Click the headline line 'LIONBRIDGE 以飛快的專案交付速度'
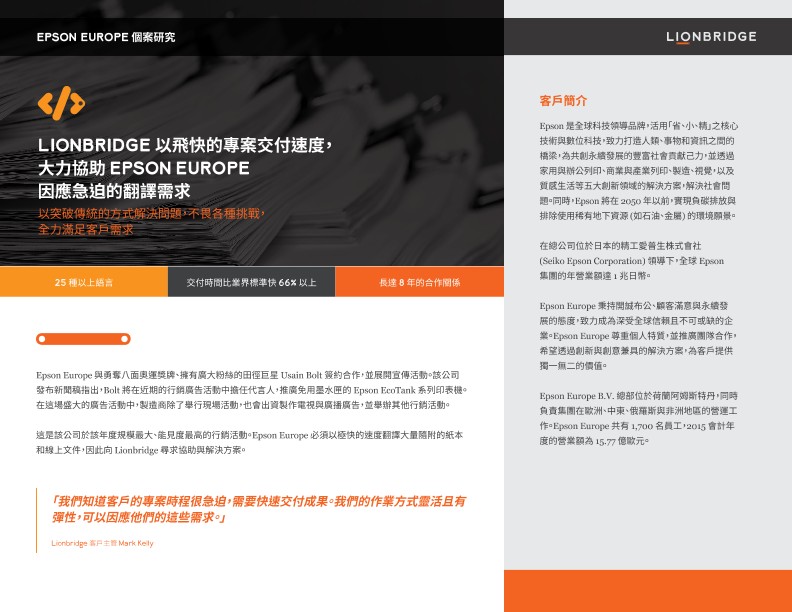792x612 pixels. pos(185,145)
